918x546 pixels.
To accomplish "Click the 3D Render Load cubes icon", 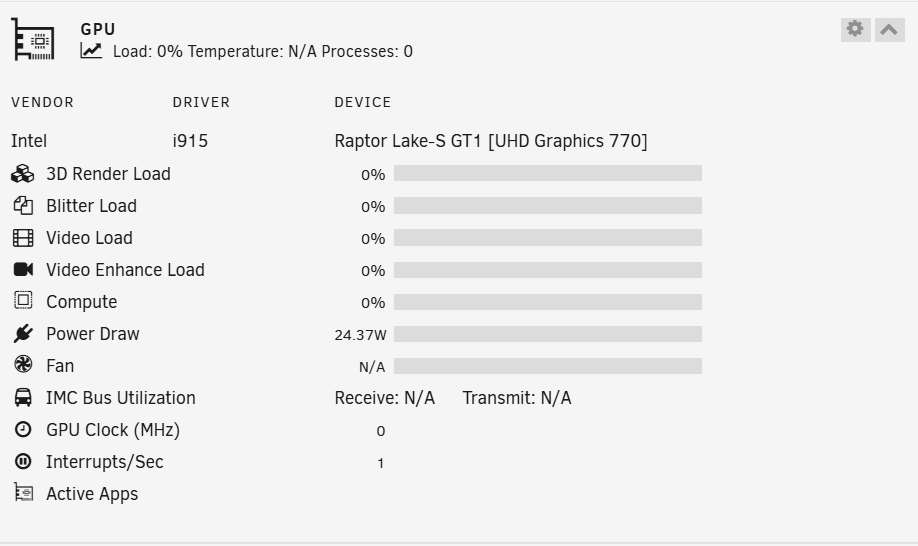I will pyautogui.click(x=23, y=174).
